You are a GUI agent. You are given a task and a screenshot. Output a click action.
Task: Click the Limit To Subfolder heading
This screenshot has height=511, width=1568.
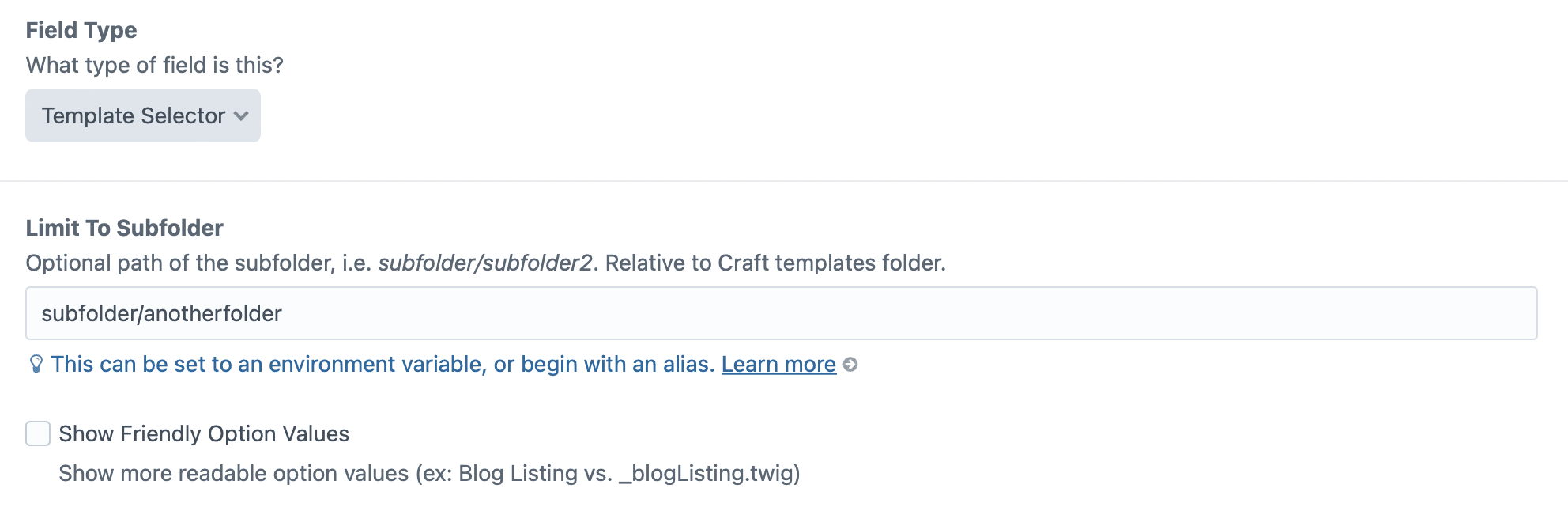pyautogui.click(x=125, y=228)
